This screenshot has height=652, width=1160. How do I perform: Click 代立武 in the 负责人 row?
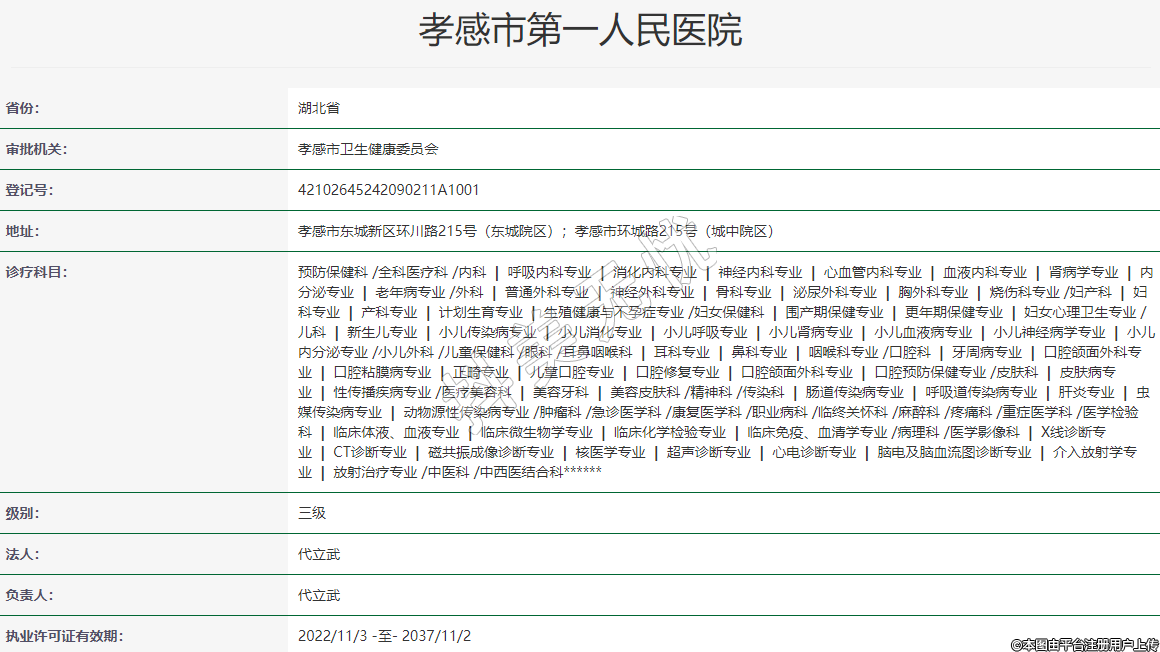(319, 595)
